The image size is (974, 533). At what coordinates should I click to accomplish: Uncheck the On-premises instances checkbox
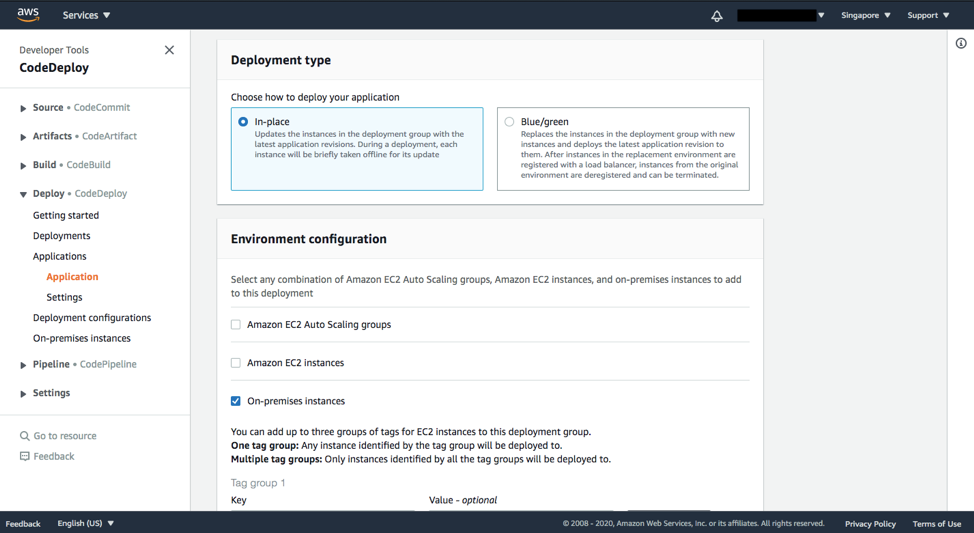click(x=235, y=401)
